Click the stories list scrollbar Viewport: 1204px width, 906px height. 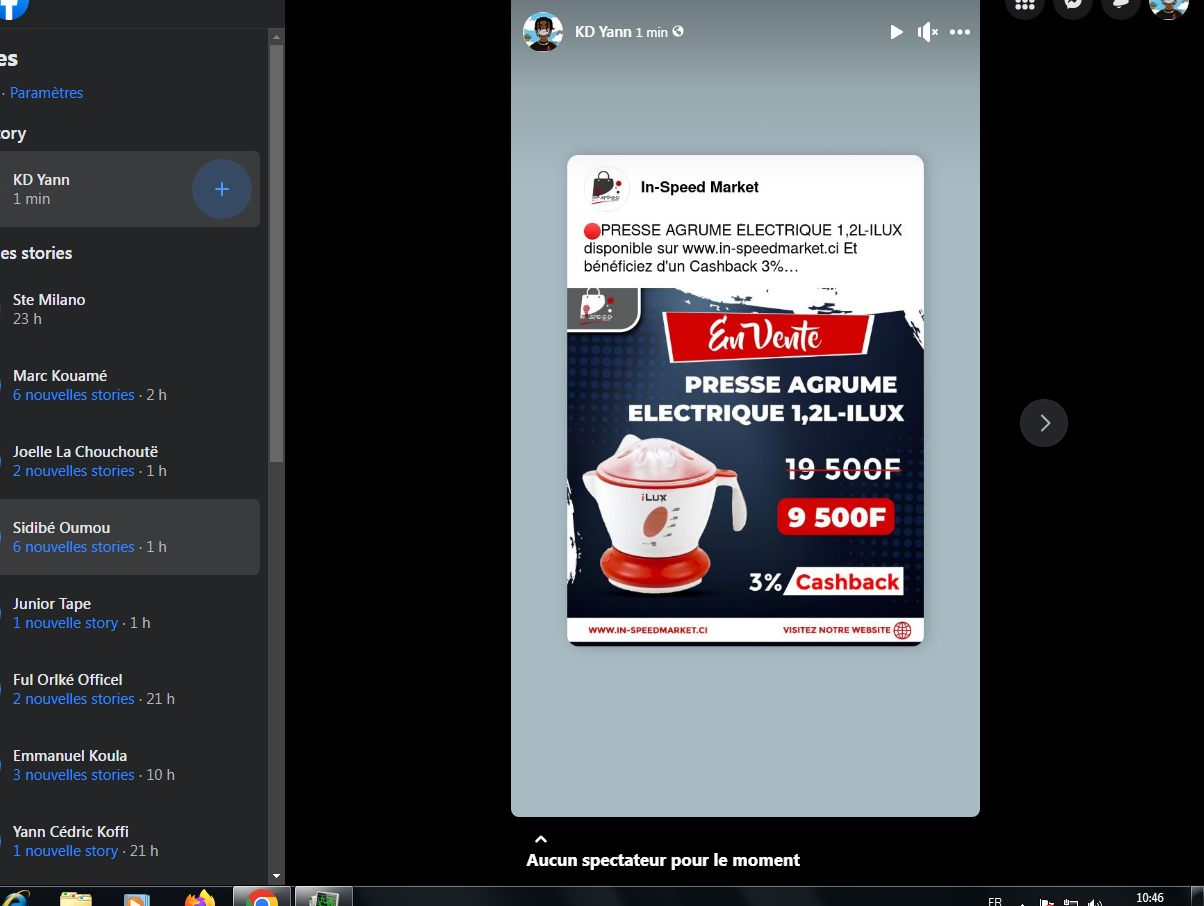tap(276, 250)
